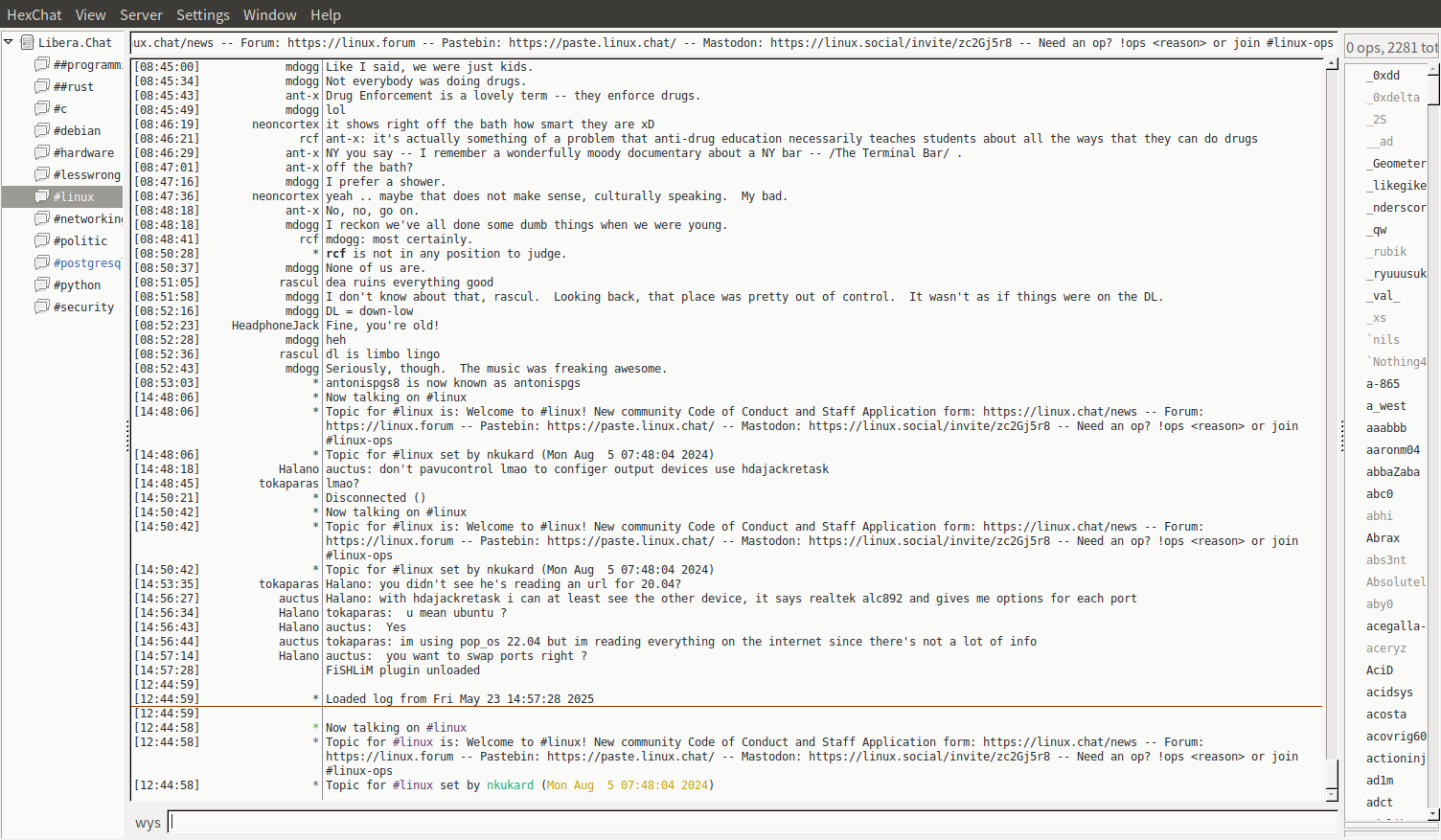Click the nkukard nickname link in last message
Viewport: 1441px width, 840px height.
(x=510, y=785)
